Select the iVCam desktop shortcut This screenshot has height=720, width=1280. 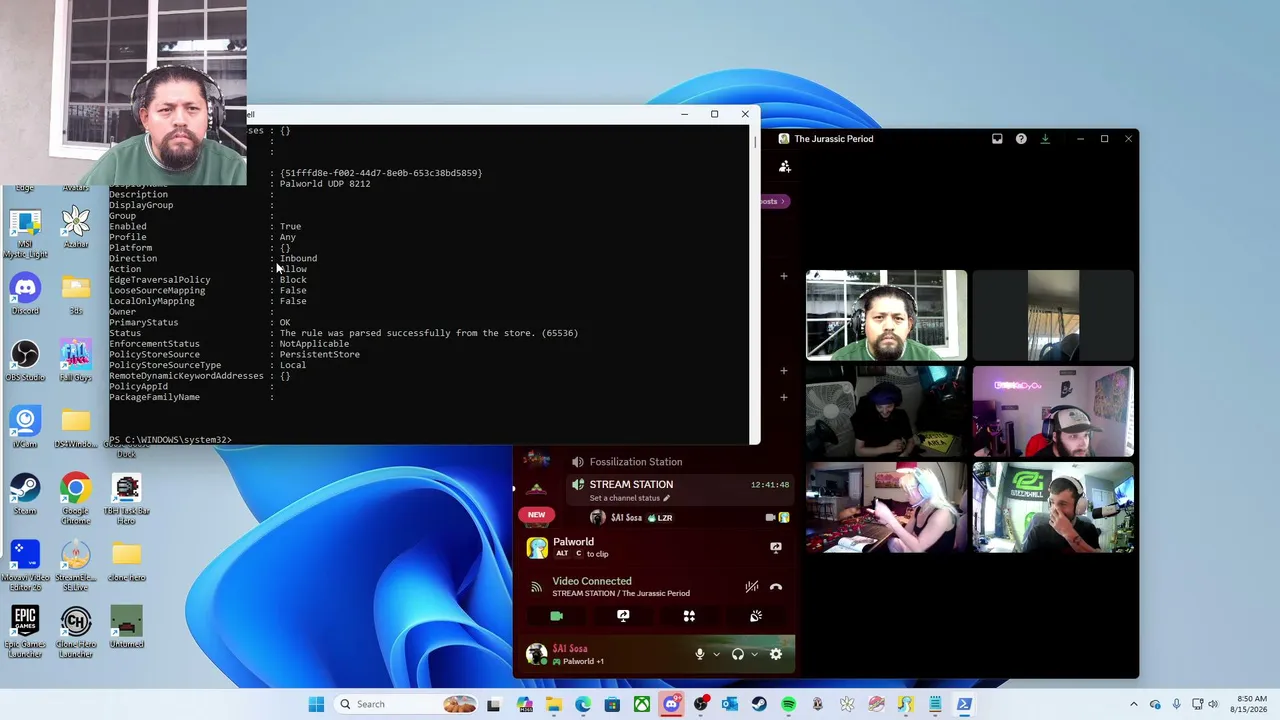[25, 427]
